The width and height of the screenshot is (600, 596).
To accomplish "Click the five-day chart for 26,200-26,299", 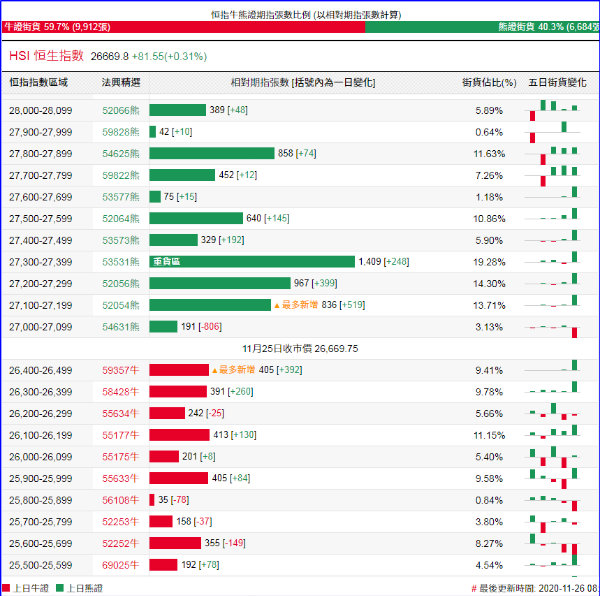I will [553, 412].
